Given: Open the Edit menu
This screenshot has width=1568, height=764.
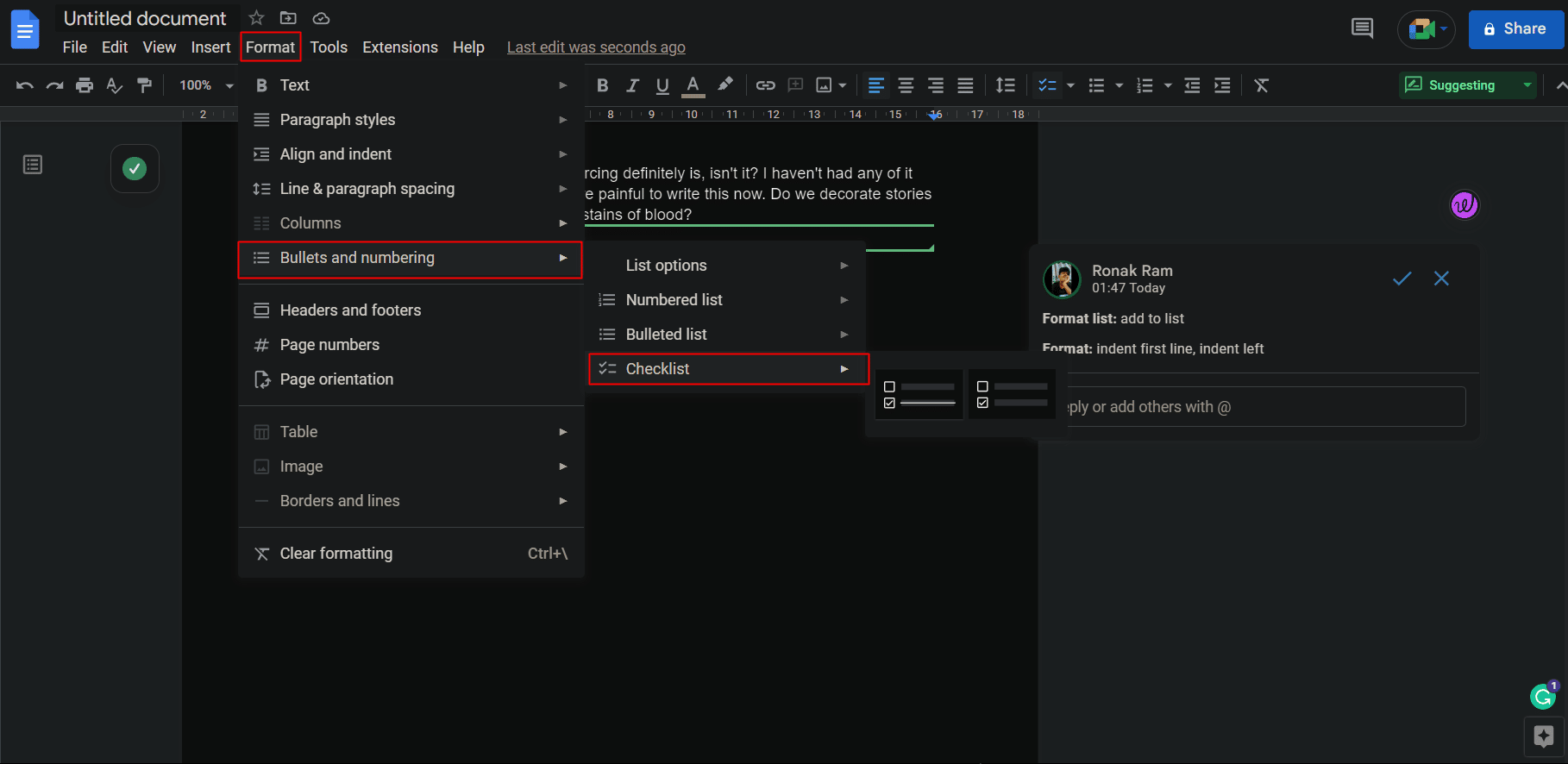Looking at the screenshot, I should click(115, 47).
